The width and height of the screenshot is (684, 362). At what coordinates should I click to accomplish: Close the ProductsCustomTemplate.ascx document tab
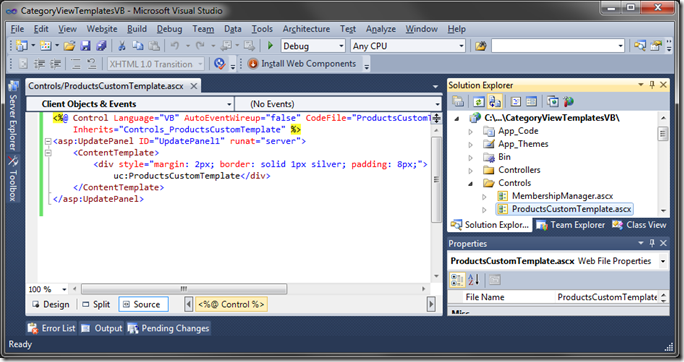[x=194, y=86]
